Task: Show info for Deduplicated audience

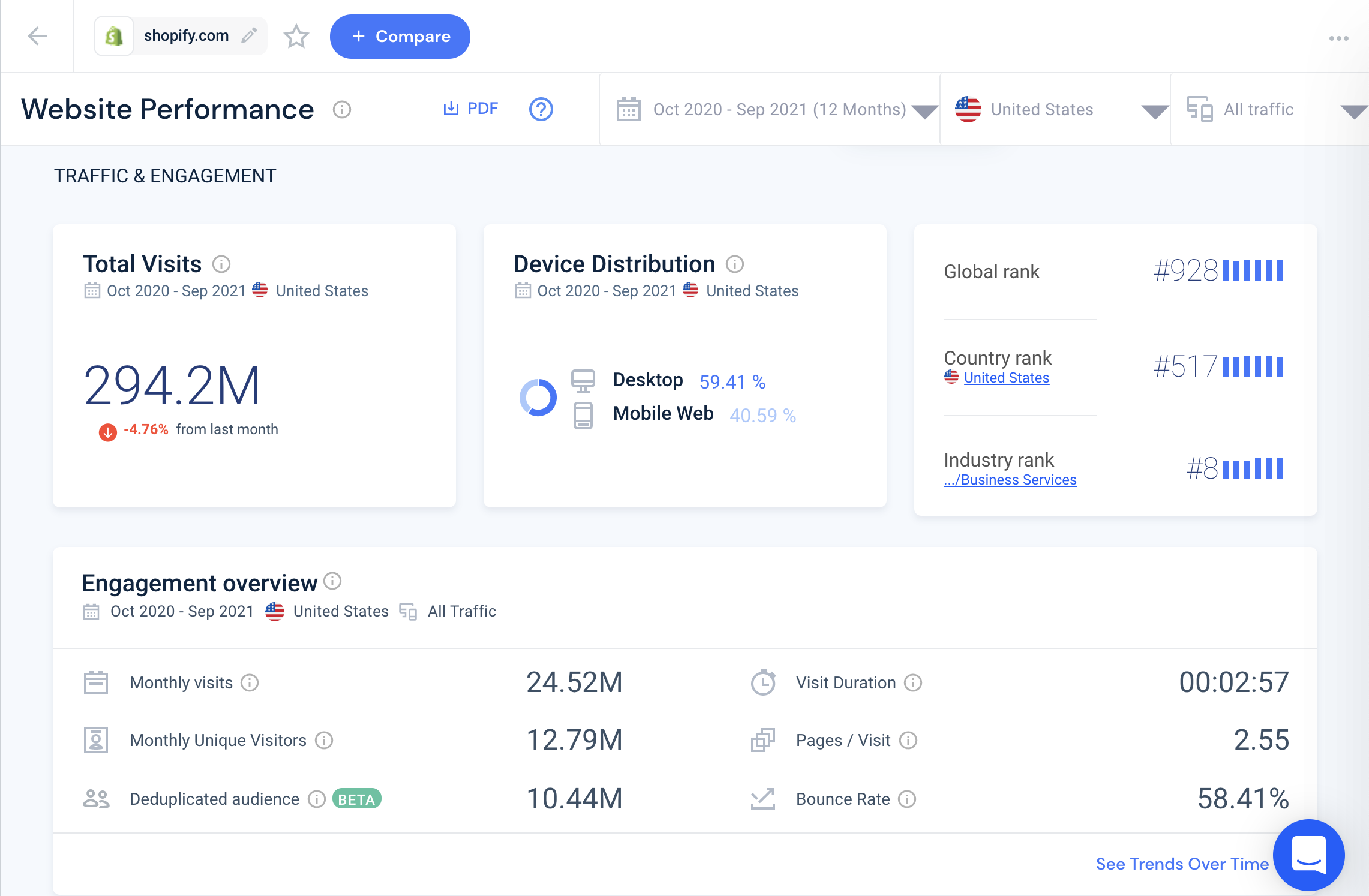Action: click(317, 799)
